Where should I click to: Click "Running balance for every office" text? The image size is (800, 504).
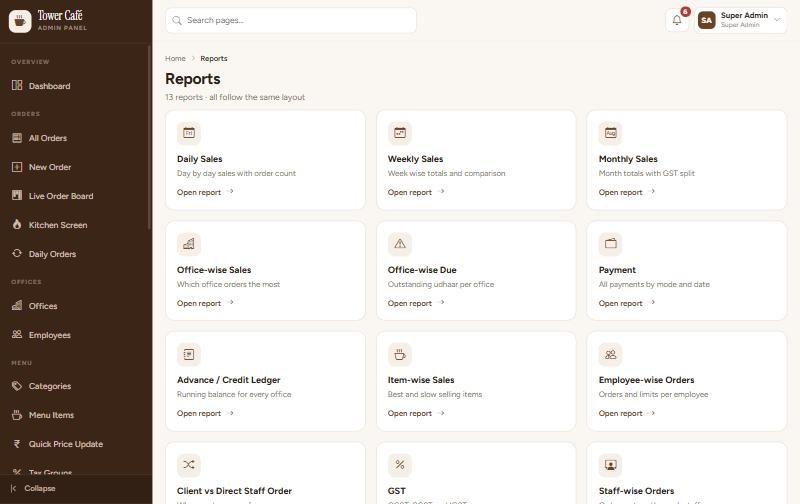(x=234, y=394)
